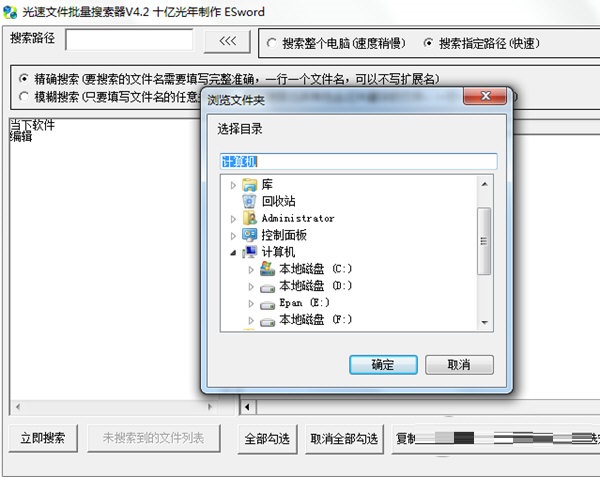Switch to 模糊搜索 fuzzy search mode
This screenshot has height=477, width=600.
24,96
